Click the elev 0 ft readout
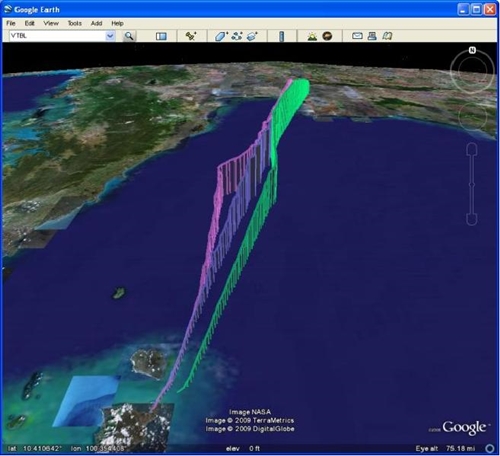The height and width of the screenshot is (456, 500). coord(243,449)
